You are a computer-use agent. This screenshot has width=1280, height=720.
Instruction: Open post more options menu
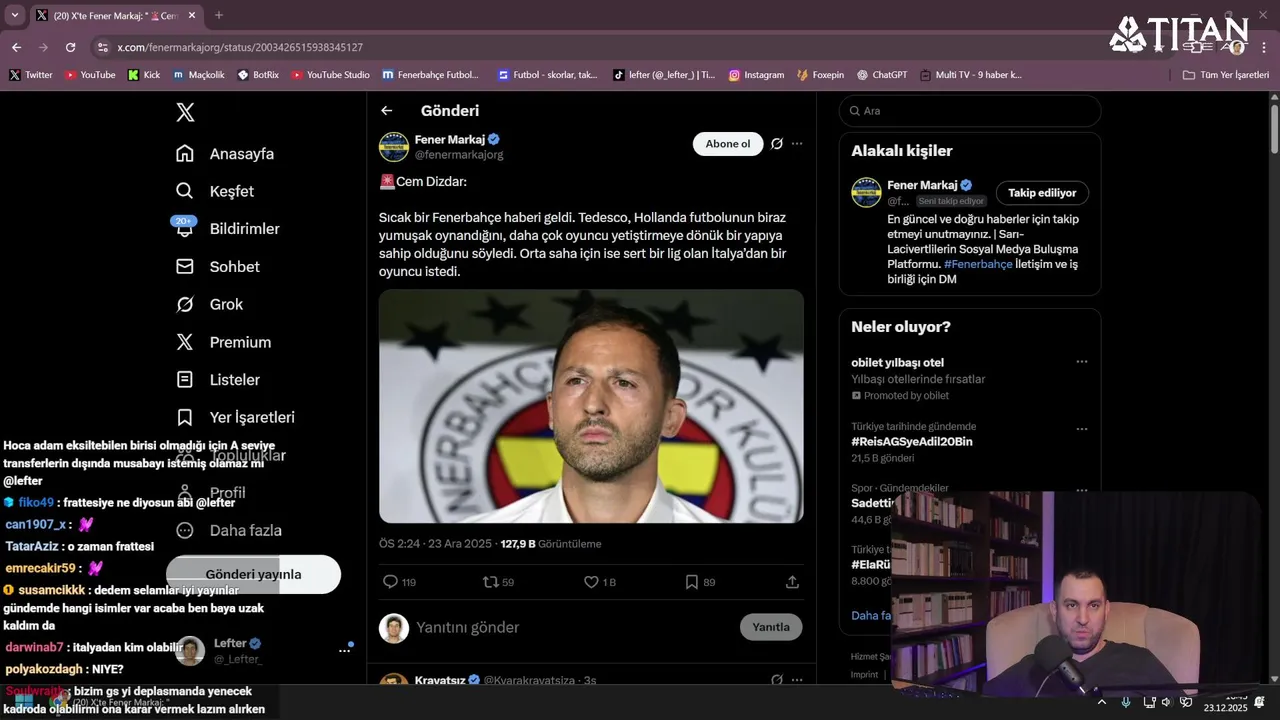point(797,144)
